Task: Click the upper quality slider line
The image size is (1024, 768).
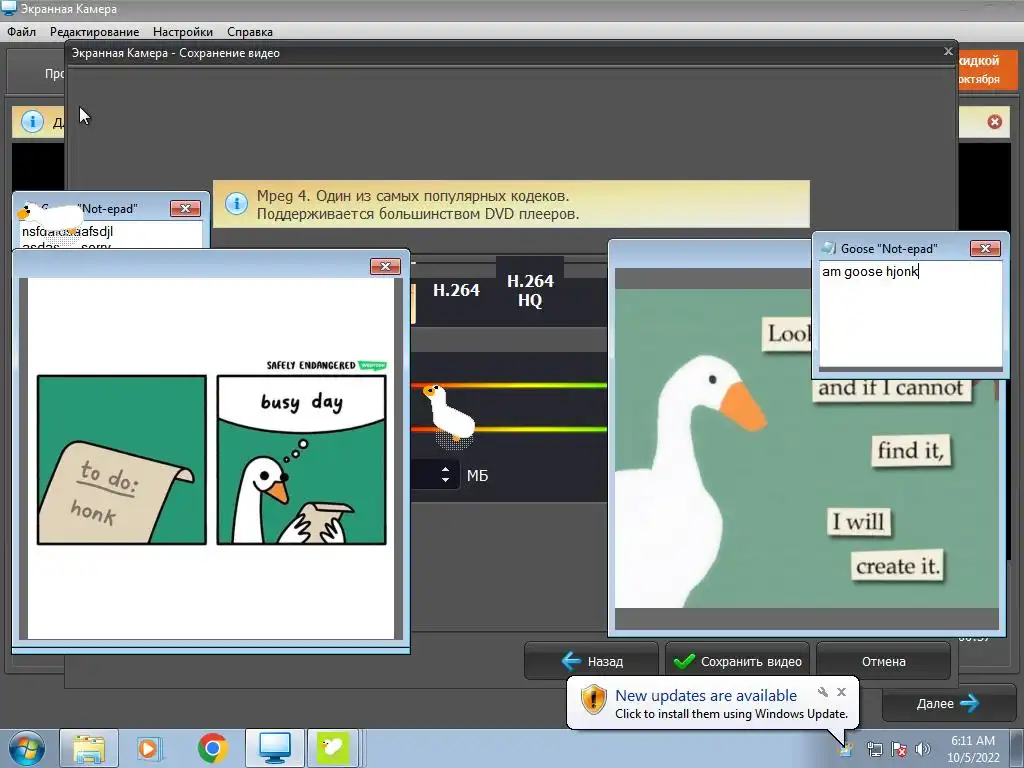Action: [509, 385]
